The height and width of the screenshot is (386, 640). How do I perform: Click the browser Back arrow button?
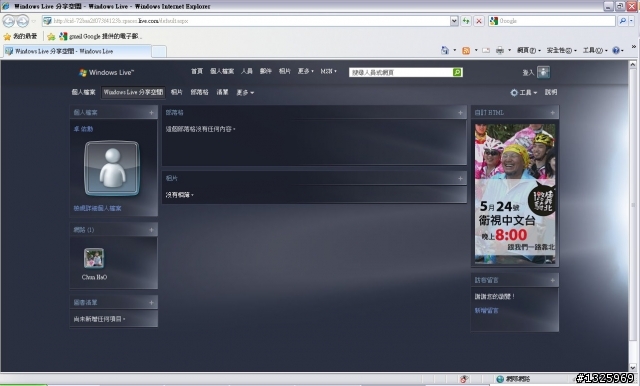click(9, 21)
